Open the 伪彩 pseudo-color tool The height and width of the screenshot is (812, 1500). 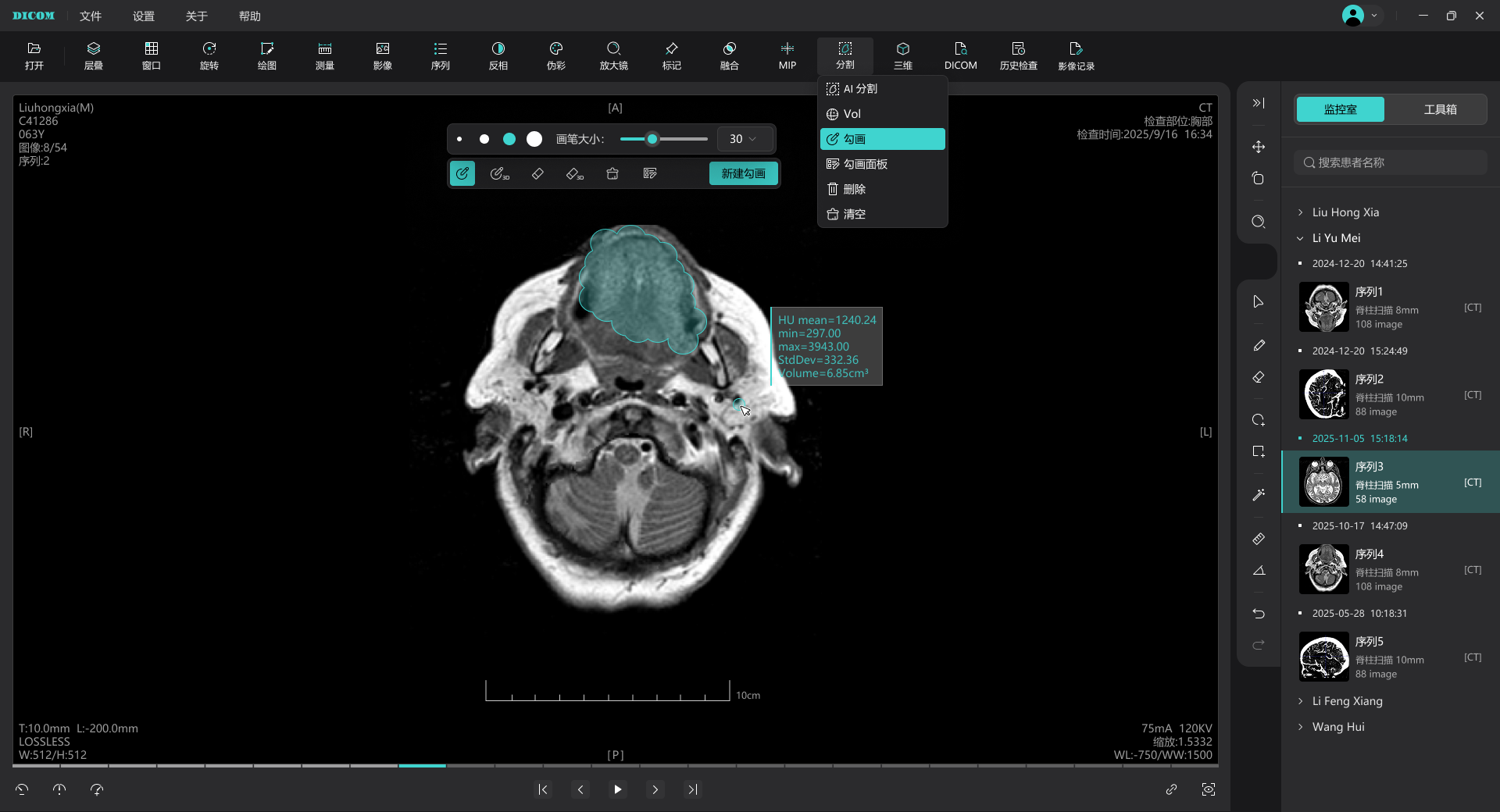(x=555, y=55)
